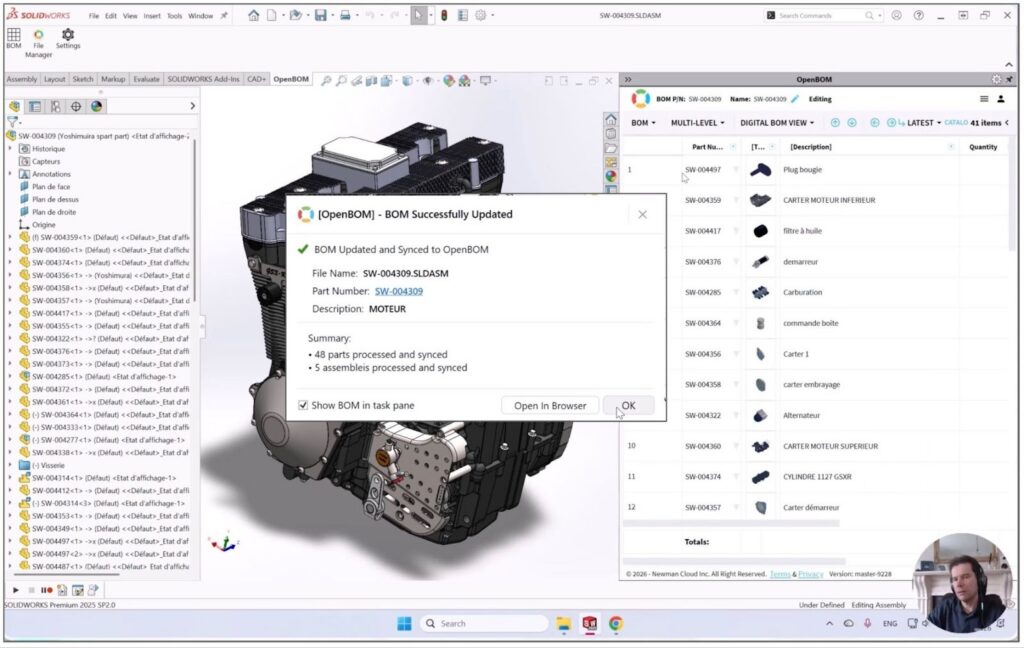The width and height of the screenshot is (1024, 648).
Task: Uncheck Show BOM in task pane
Action: click(x=303, y=405)
